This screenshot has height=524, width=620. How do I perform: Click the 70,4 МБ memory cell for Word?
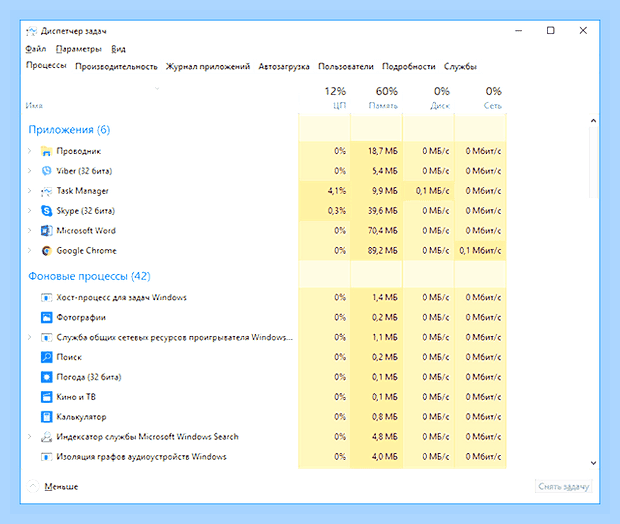coord(376,231)
